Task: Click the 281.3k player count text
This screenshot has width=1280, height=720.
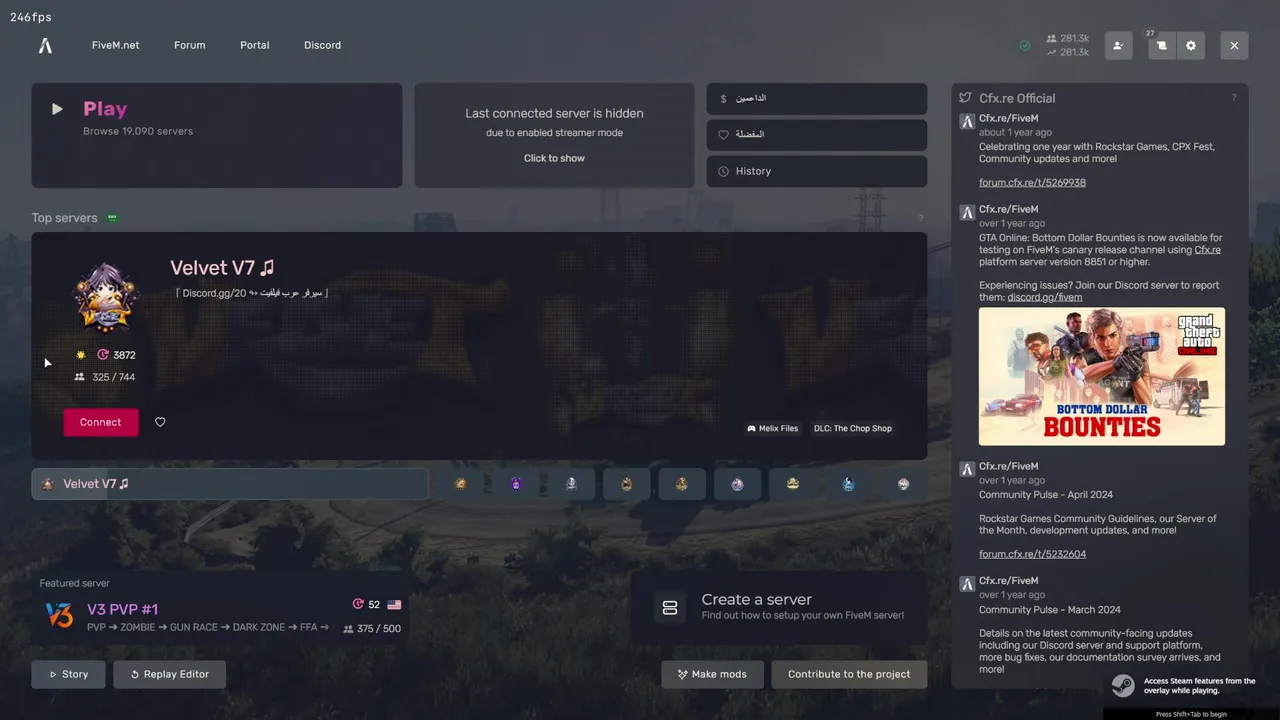Action: 1074,39
